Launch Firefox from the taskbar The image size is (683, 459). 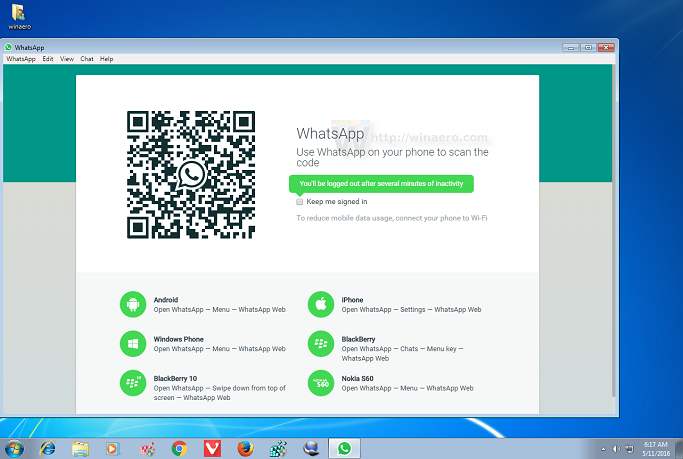[x=246, y=448]
